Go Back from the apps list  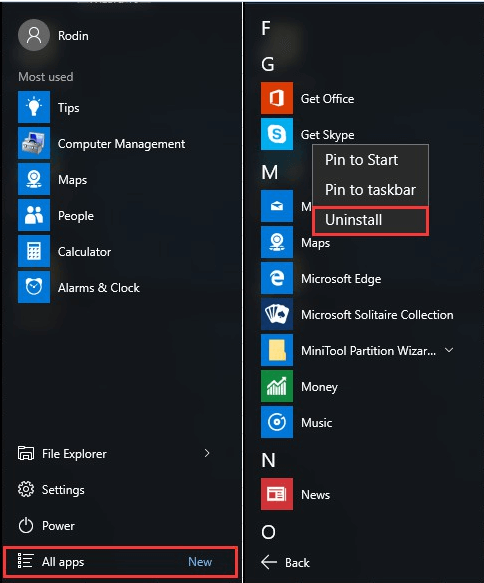click(x=285, y=562)
